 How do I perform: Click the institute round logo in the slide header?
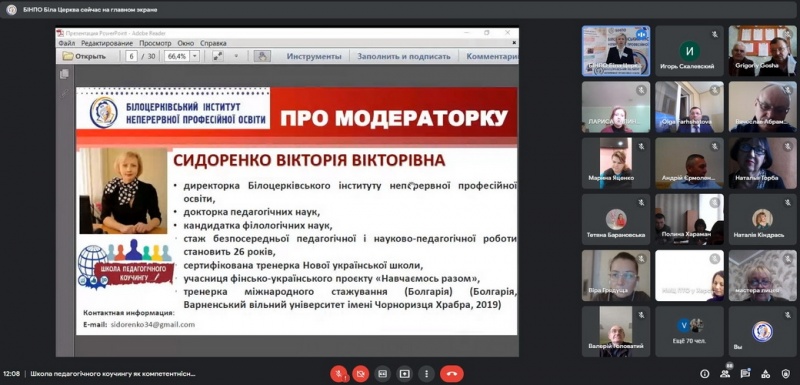[104, 112]
